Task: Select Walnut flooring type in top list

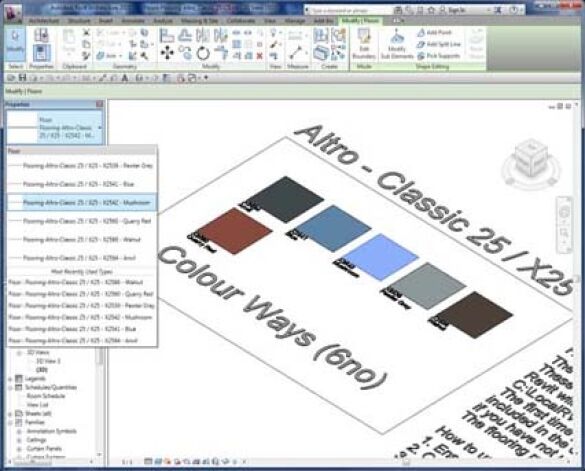Action: tap(82, 239)
